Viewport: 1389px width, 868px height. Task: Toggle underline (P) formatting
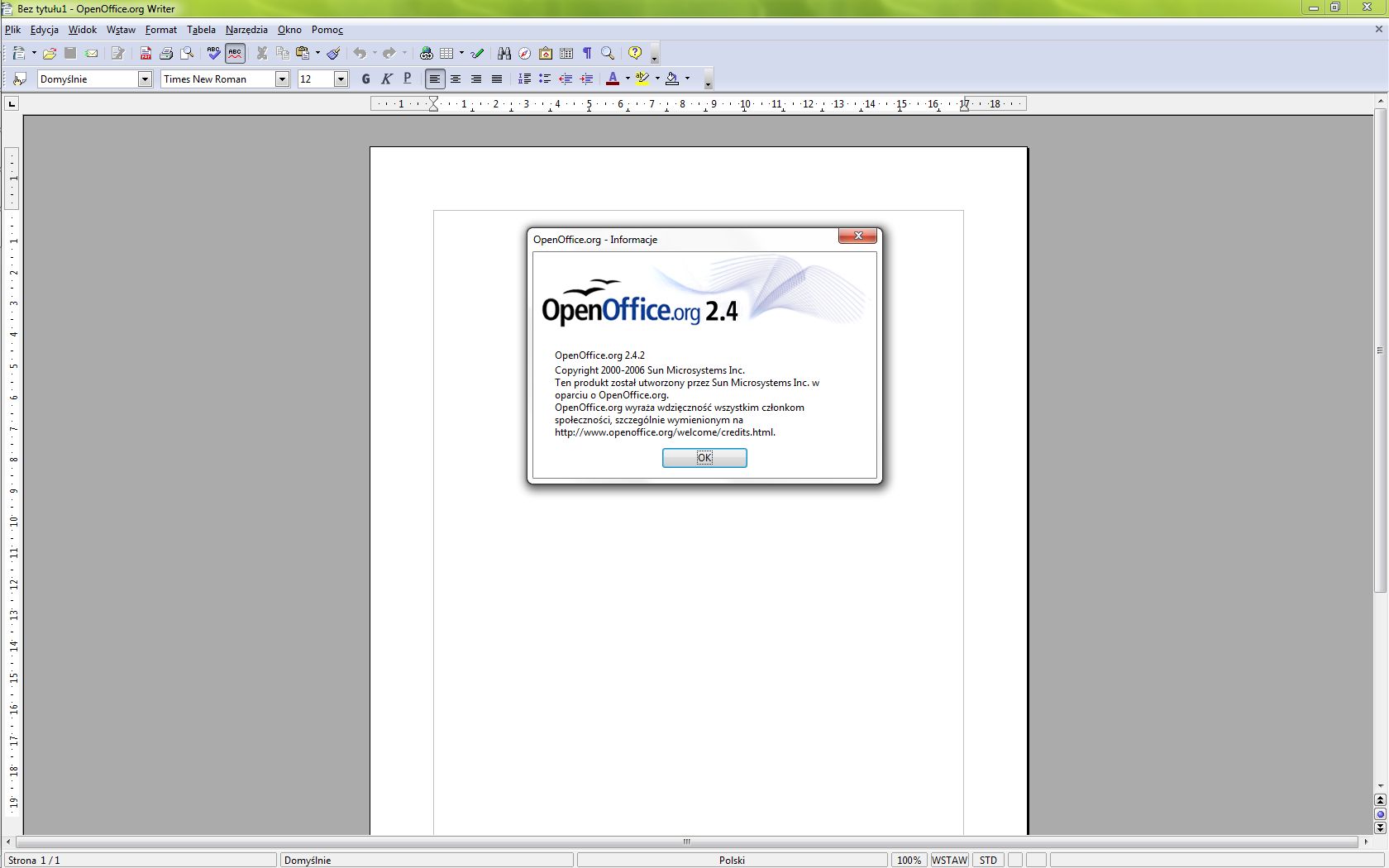[x=407, y=79]
